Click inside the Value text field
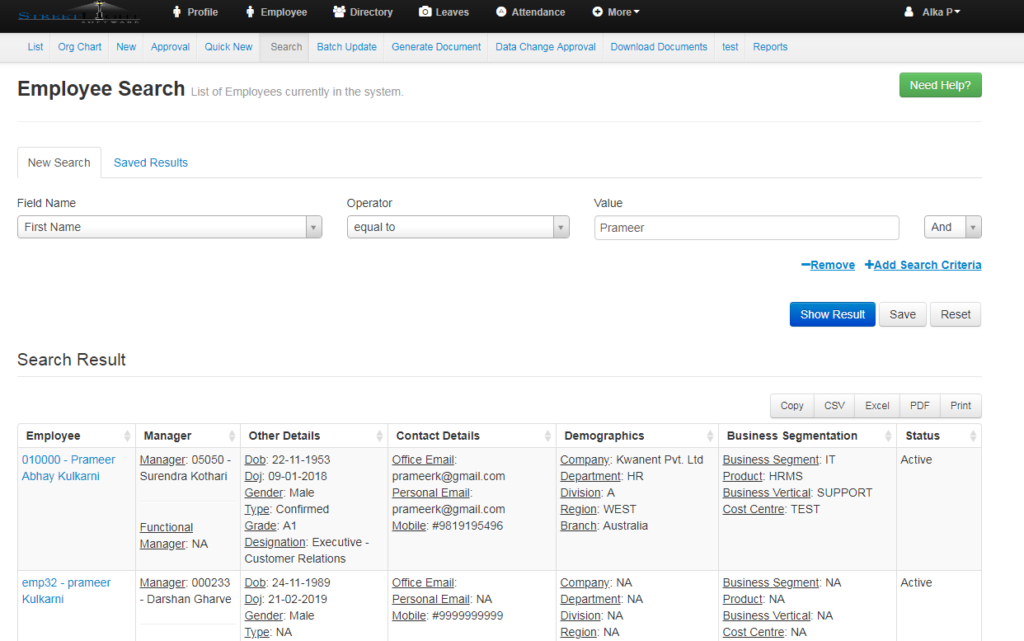Image resolution: width=1024 pixels, height=641 pixels. coord(745,227)
